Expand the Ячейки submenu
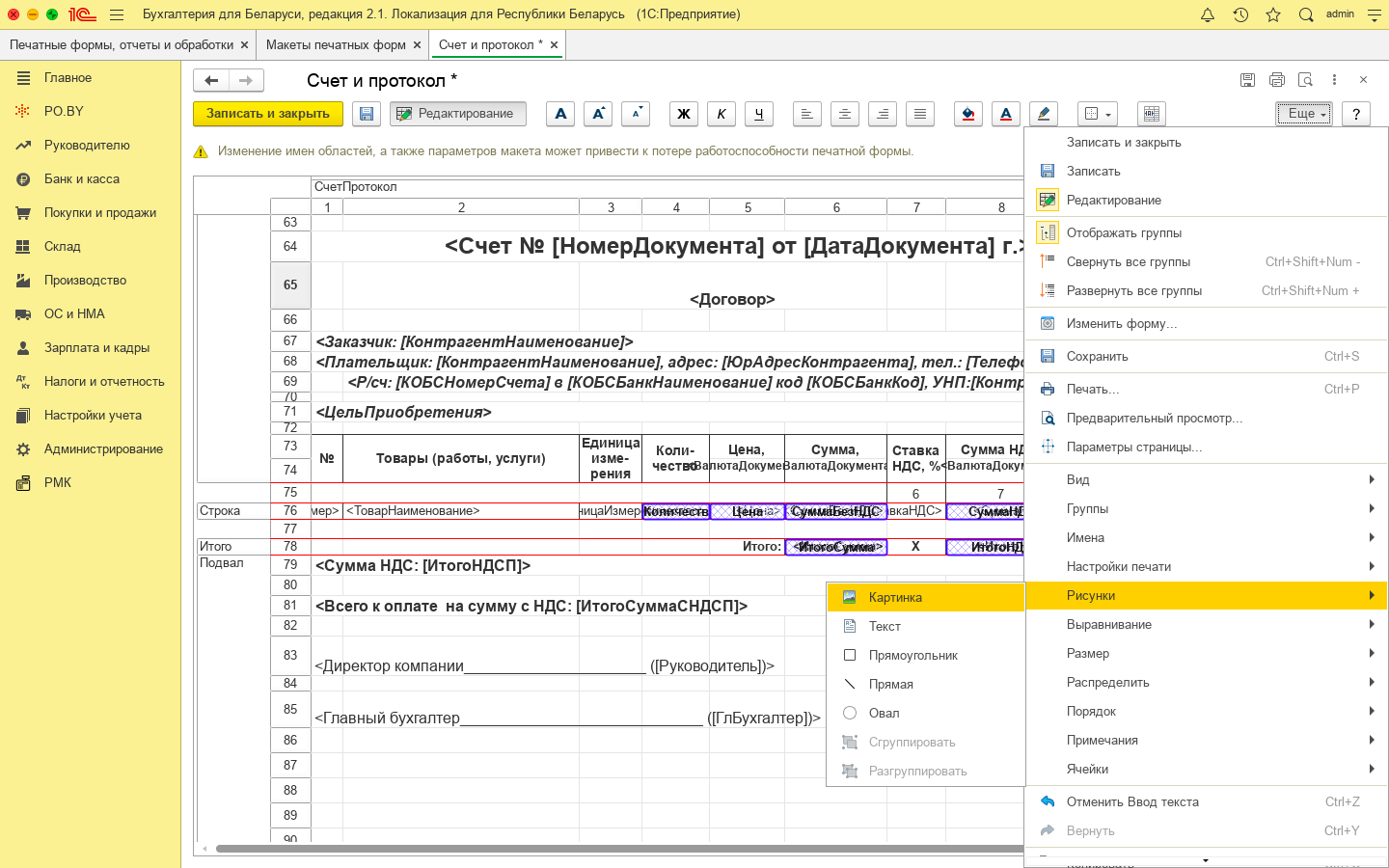 click(1206, 769)
